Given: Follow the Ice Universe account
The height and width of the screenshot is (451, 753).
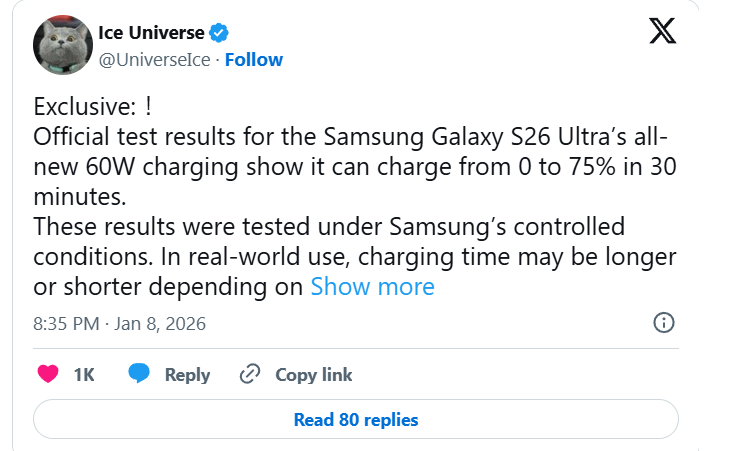Looking at the screenshot, I should [254, 60].
